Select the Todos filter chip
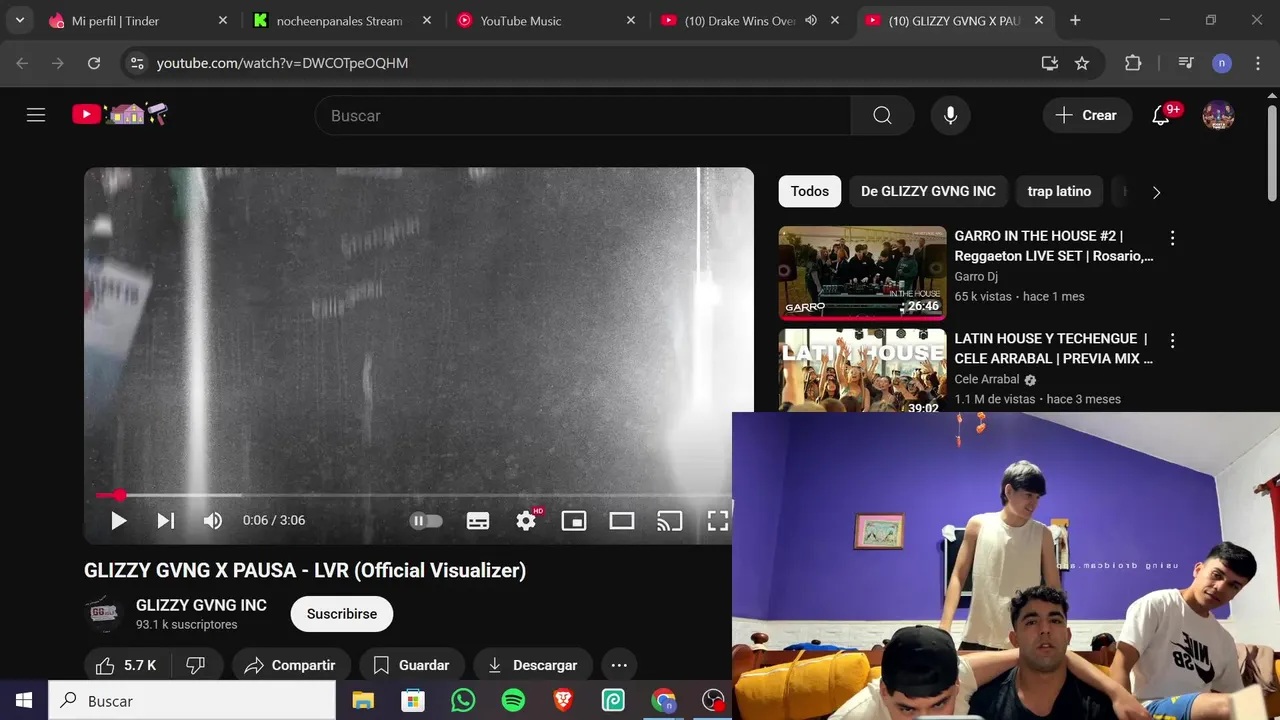This screenshot has height=720, width=1280. [x=810, y=191]
